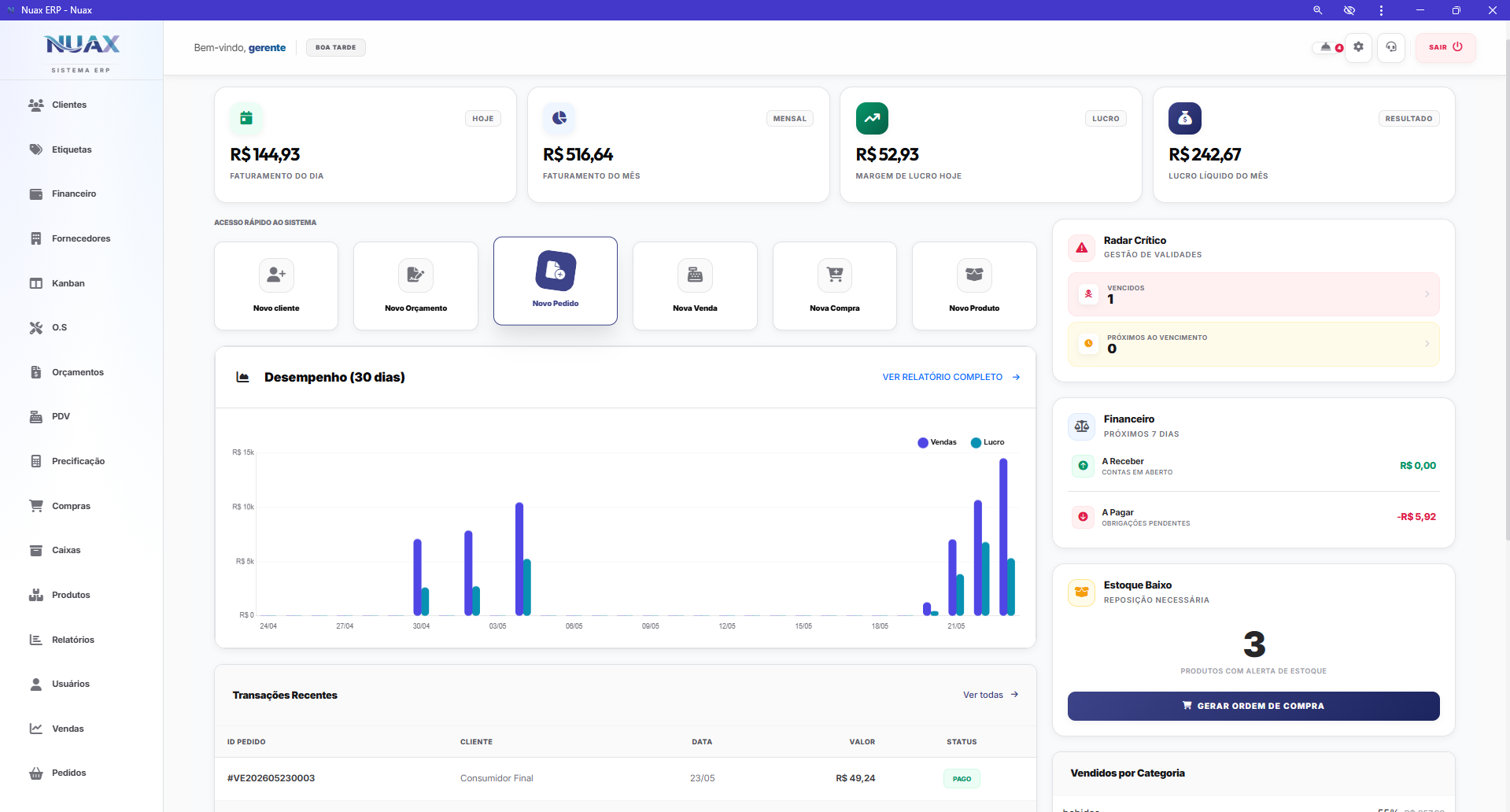The width and height of the screenshot is (1510, 812).
Task: Open the settings gear in header
Action: [x=1358, y=47]
